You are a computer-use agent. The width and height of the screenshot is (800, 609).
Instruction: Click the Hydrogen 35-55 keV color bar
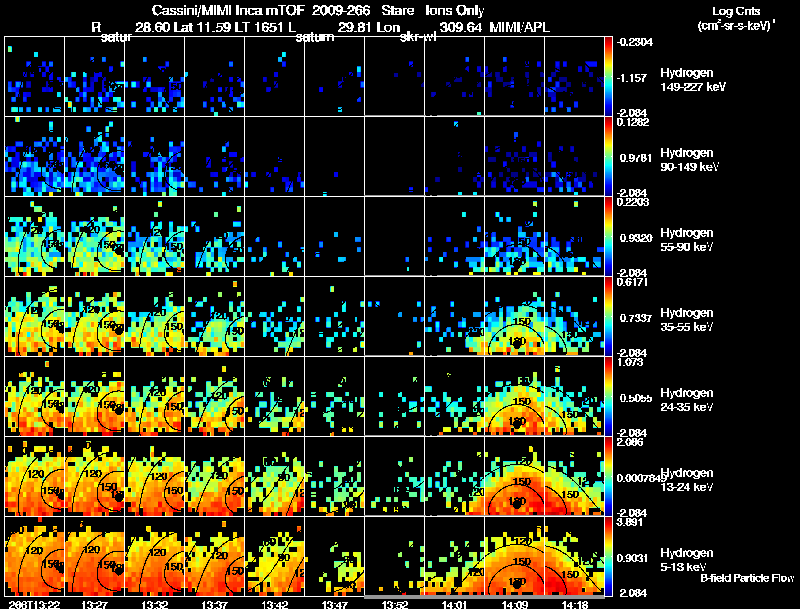(x=608, y=316)
